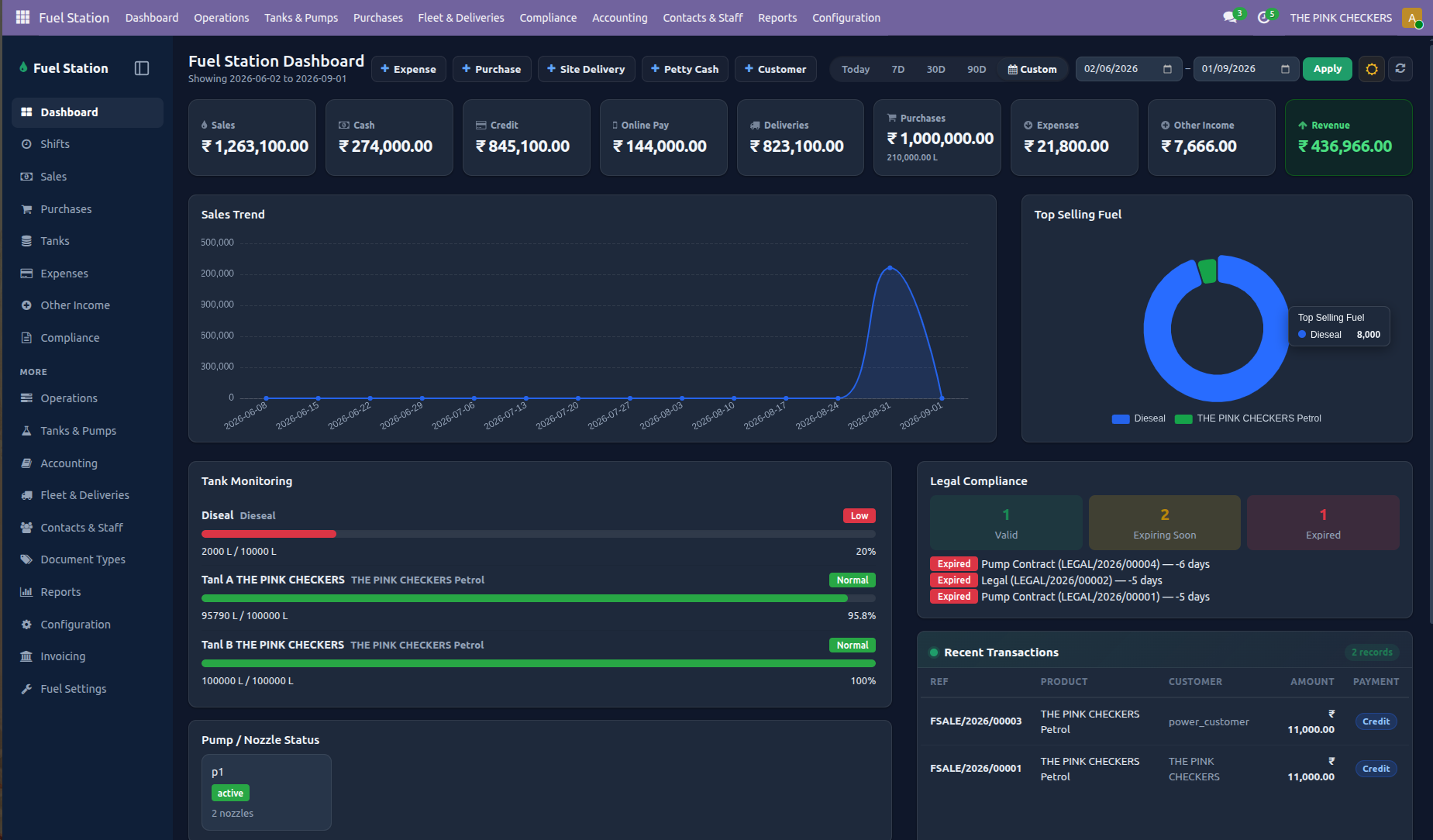Apply the custom date range
This screenshot has width=1433, height=840.
pyautogui.click(x=1328, y=69)
